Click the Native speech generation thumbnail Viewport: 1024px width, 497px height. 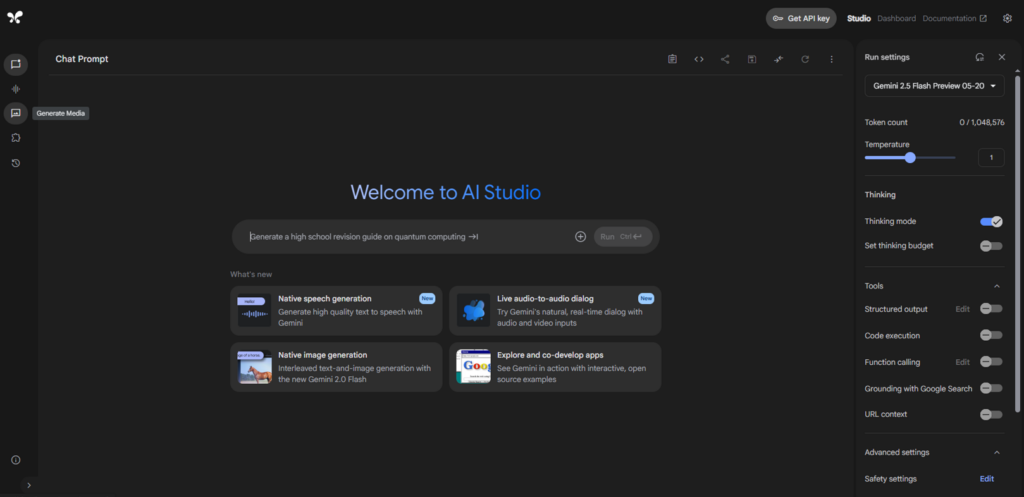point(254,310)
